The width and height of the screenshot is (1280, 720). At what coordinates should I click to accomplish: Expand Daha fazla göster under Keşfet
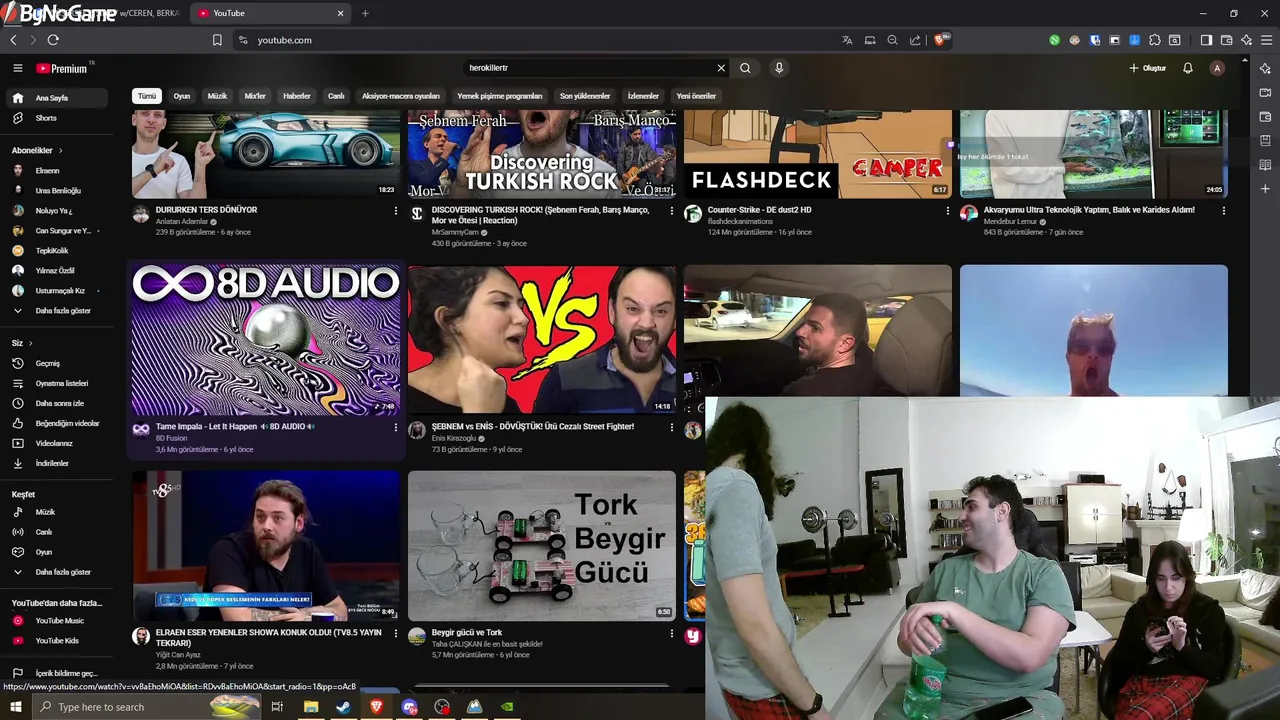(x=58, y=572)
